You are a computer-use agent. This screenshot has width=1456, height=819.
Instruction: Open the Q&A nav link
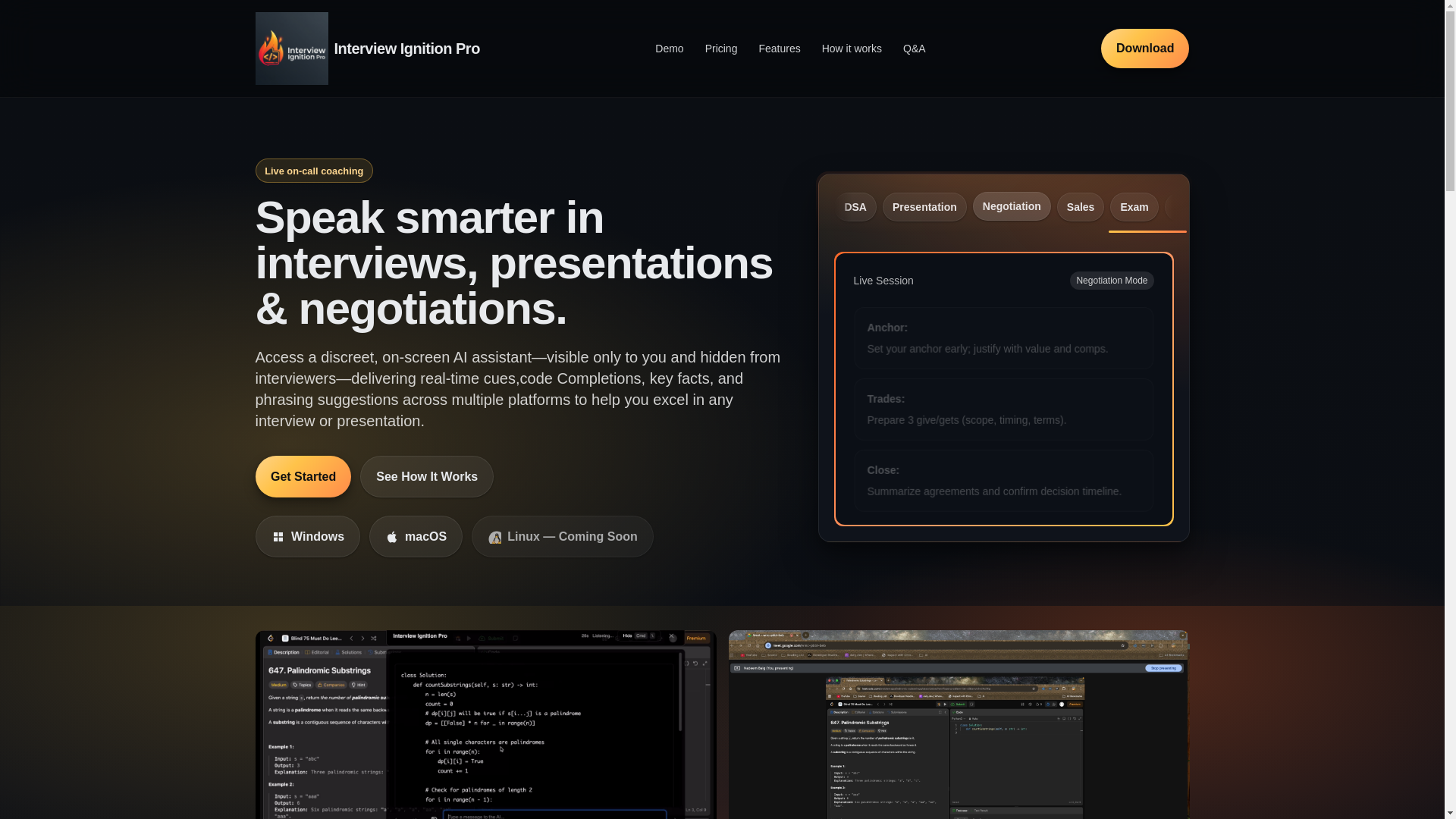(914, 49)
